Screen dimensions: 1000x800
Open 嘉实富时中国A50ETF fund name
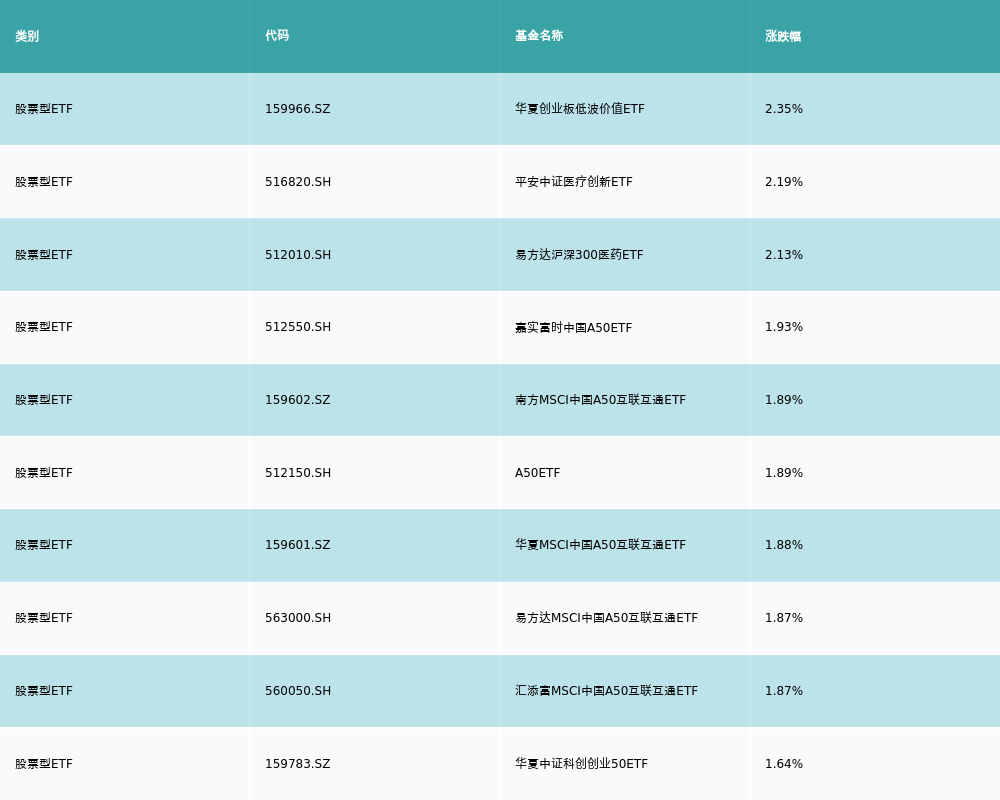[574, 327]
